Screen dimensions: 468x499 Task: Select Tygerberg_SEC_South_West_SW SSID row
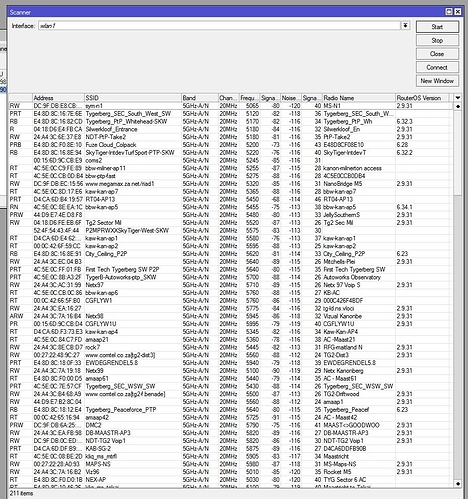(128, 114)
